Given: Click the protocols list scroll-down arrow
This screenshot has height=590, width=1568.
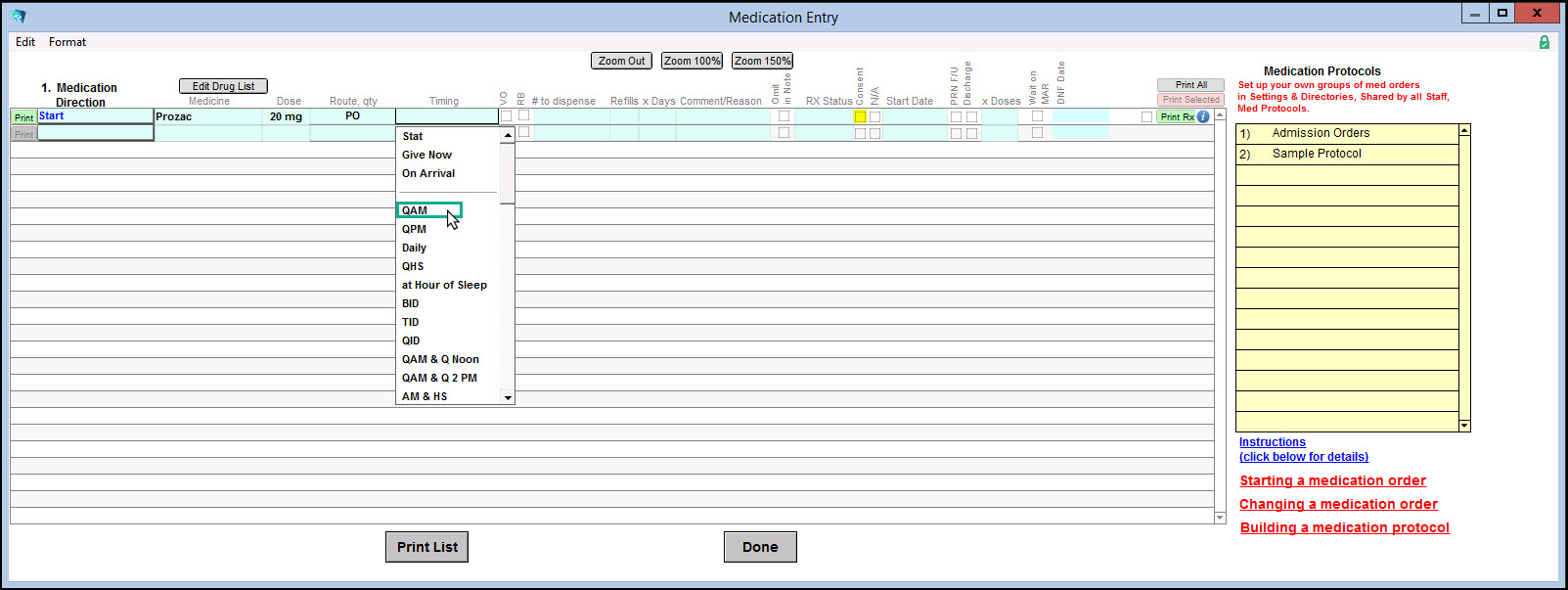Looking at the screenshot, I should tap(1464, 426).
